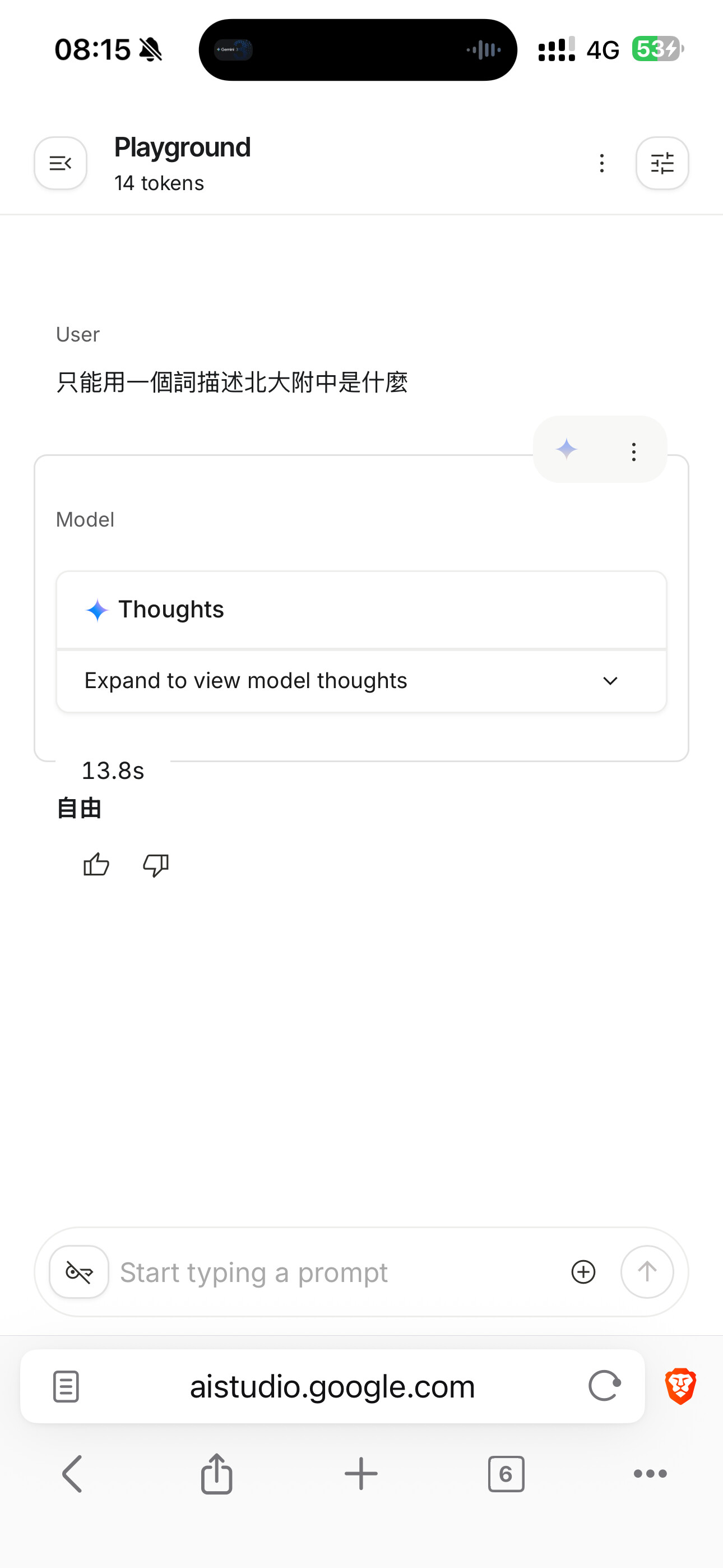
Task: Open the Brave Shields lion icon
Action: [680, 1386]
